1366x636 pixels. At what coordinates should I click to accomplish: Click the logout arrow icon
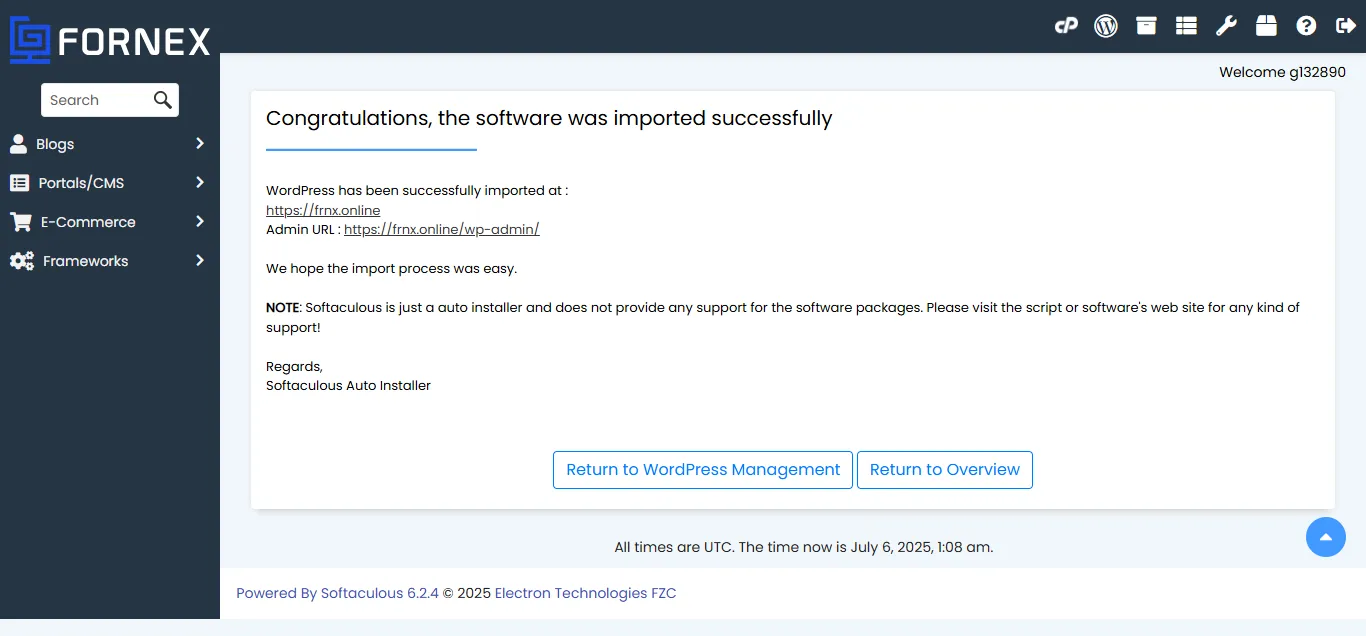1346,26
